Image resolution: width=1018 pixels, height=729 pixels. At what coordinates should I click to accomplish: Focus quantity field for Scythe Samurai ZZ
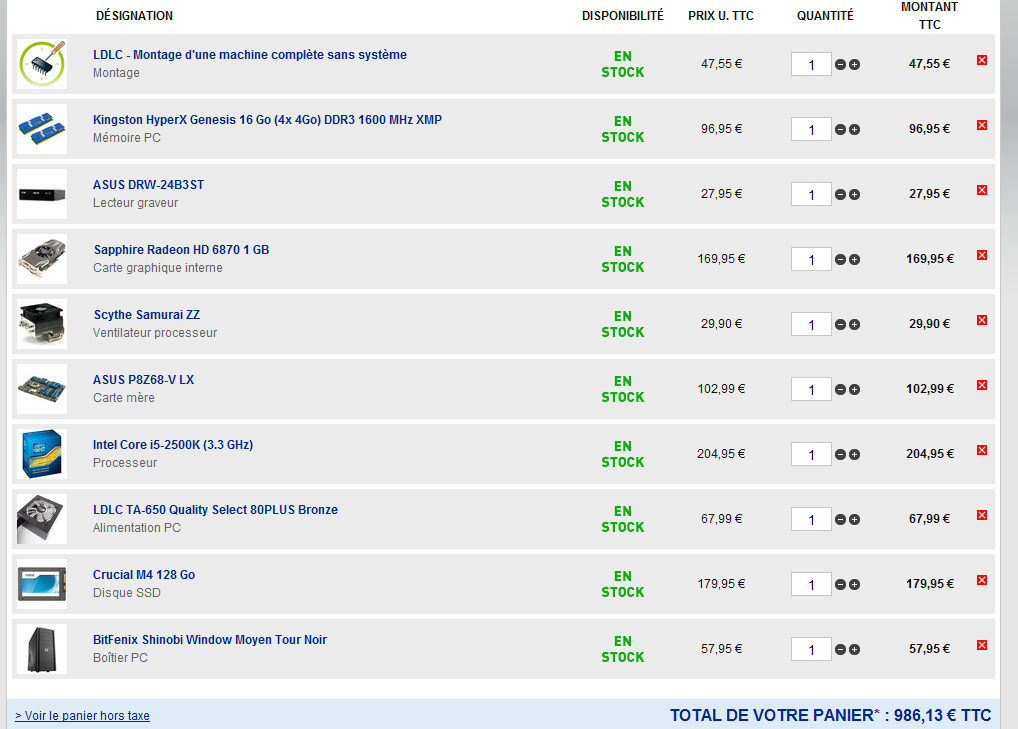point(811,324)
